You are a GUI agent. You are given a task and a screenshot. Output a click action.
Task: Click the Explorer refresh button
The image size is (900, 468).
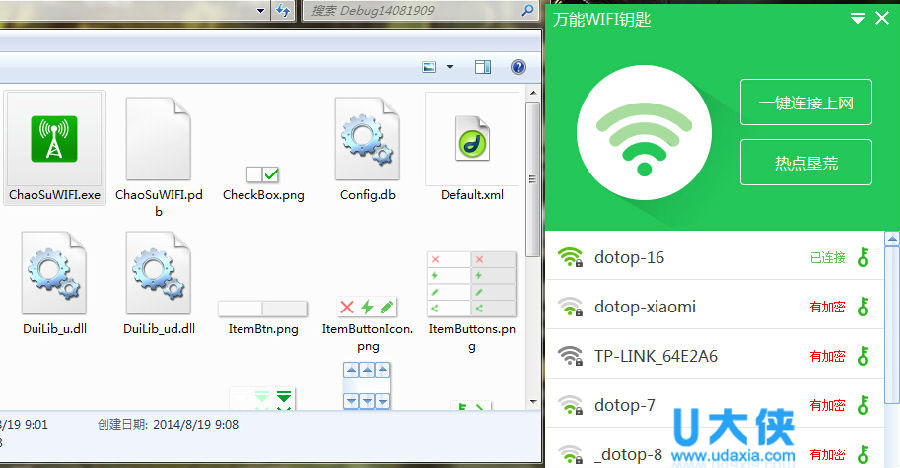click(x=283, y=10)
